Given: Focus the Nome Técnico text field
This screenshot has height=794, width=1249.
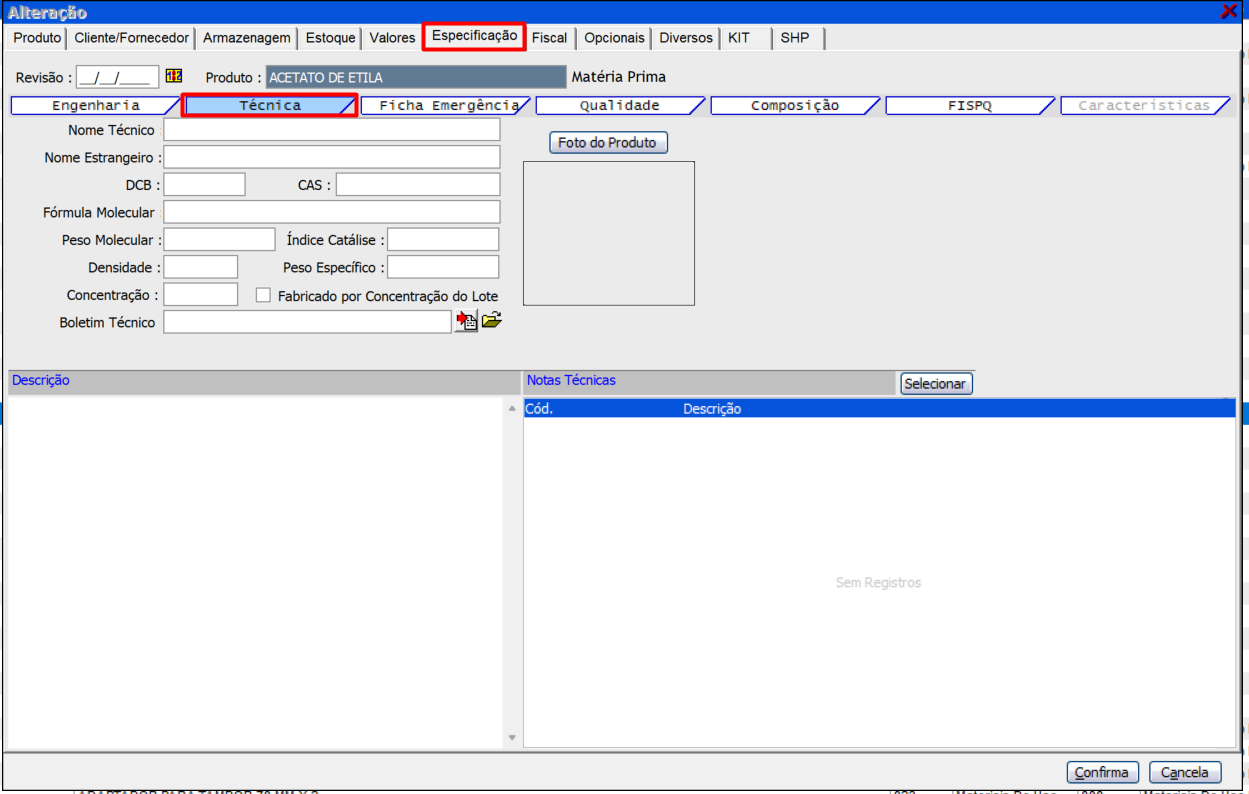Looking at the screenshot, I should 331,130.
